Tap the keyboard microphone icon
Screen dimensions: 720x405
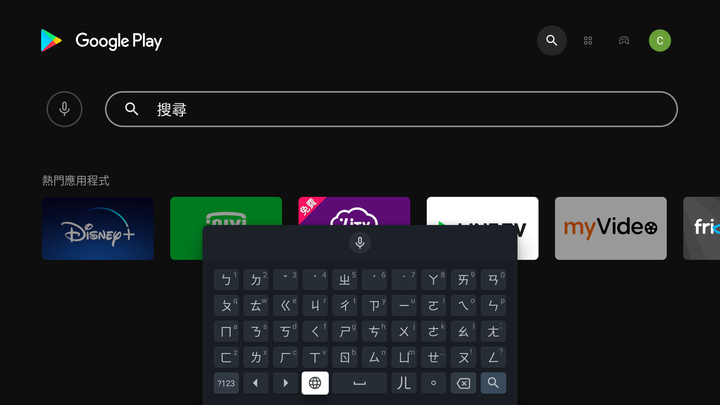pyautogui.click(x=360, y=242)
